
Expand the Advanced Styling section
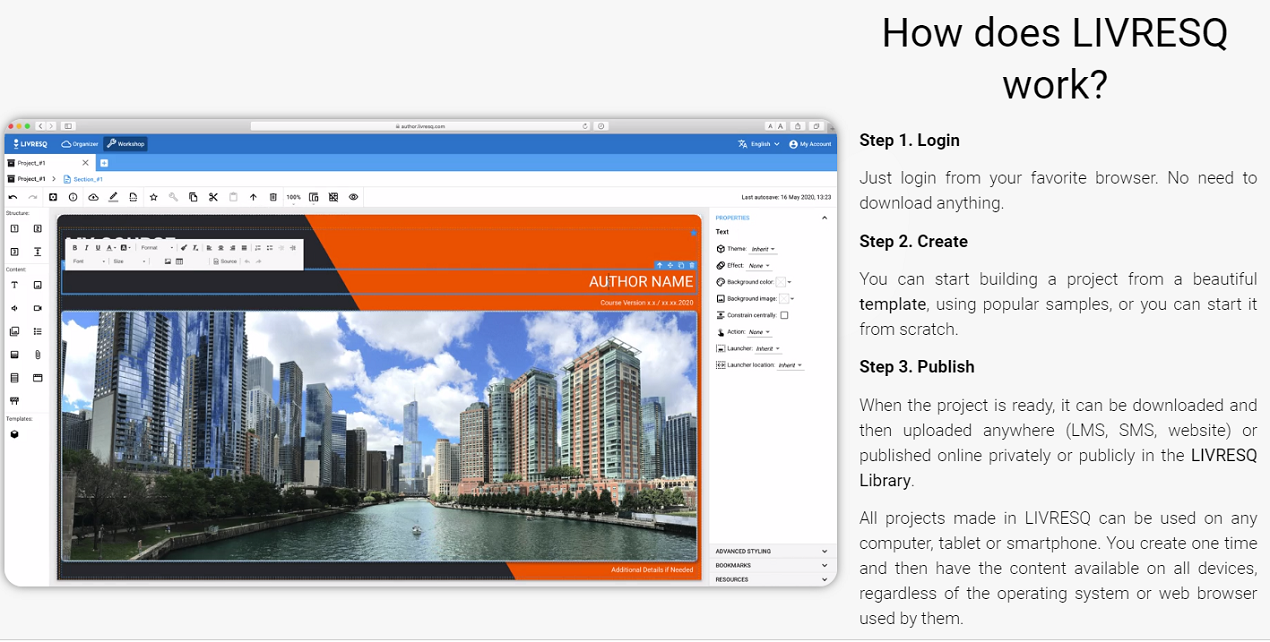point(771,551)
